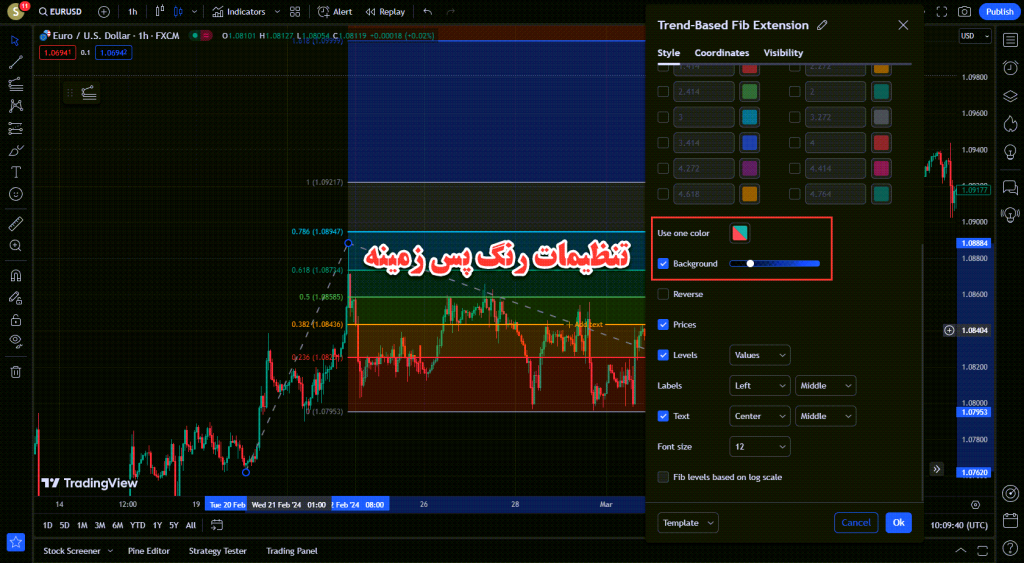Take a chart snapshot with camera icon

coord(964,12)
